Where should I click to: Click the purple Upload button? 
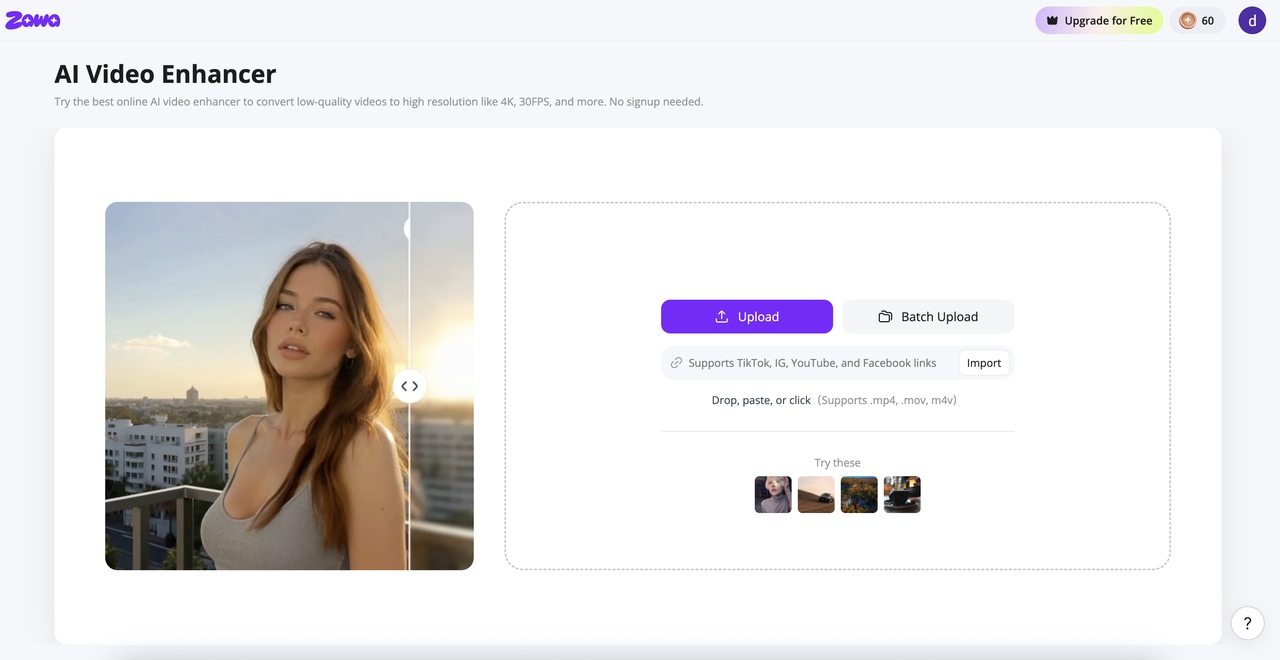[x=747, y=316]
